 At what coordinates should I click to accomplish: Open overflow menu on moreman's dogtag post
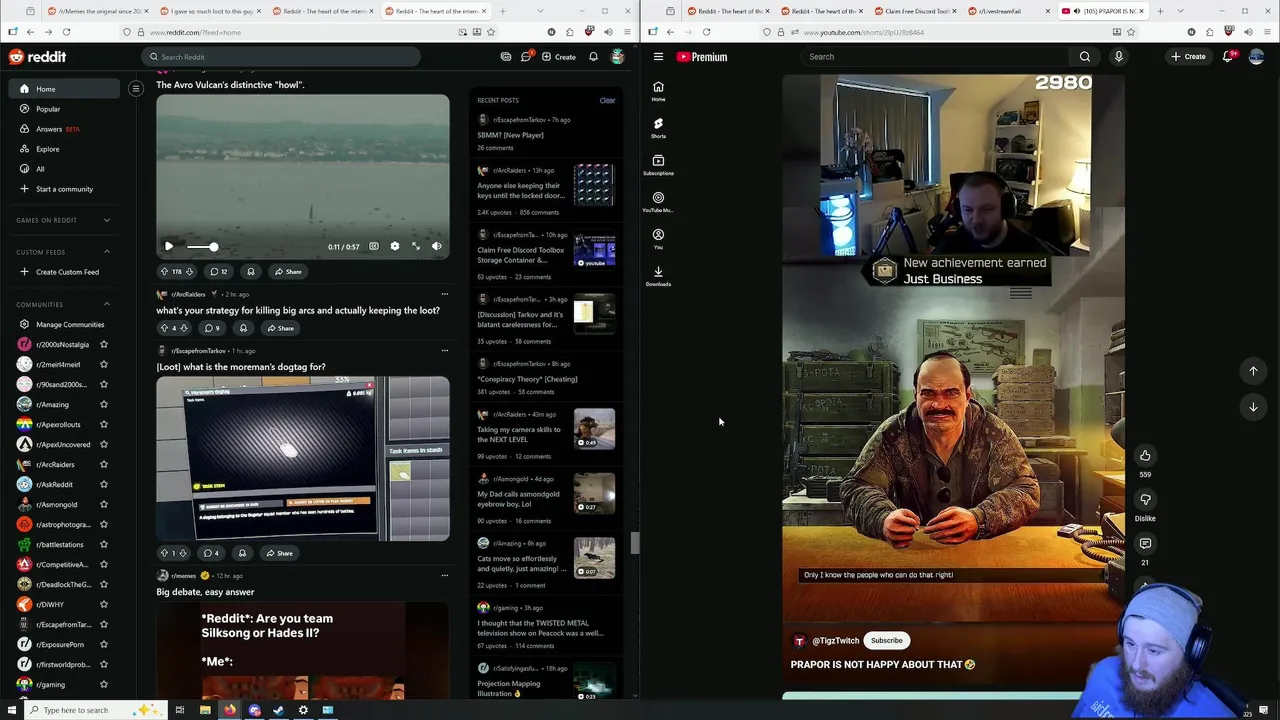[444, 351]
